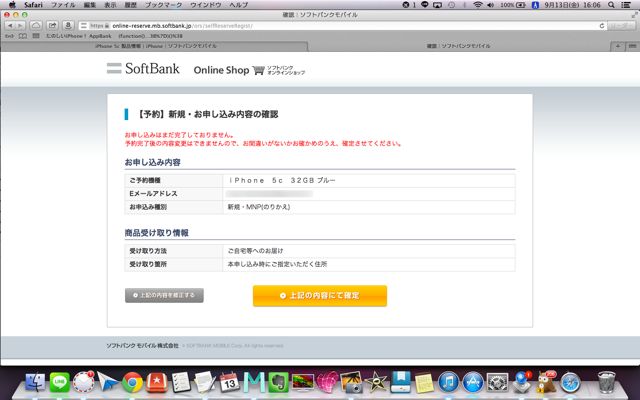
Task: Launch iMovie star icon from the Dock
Action: point(376,382)
